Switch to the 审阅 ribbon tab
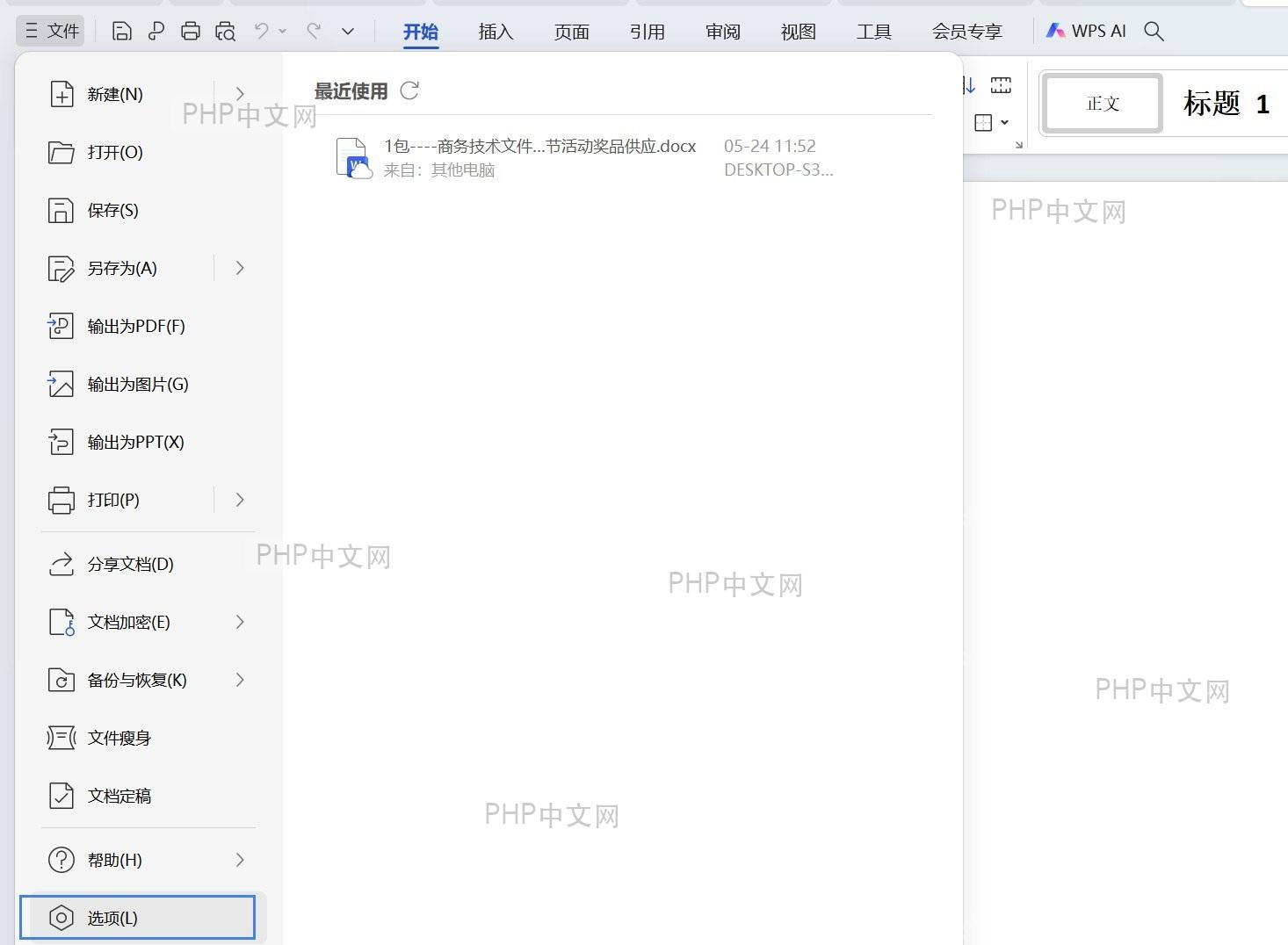The image size is (1288, 945). (722, 32)
